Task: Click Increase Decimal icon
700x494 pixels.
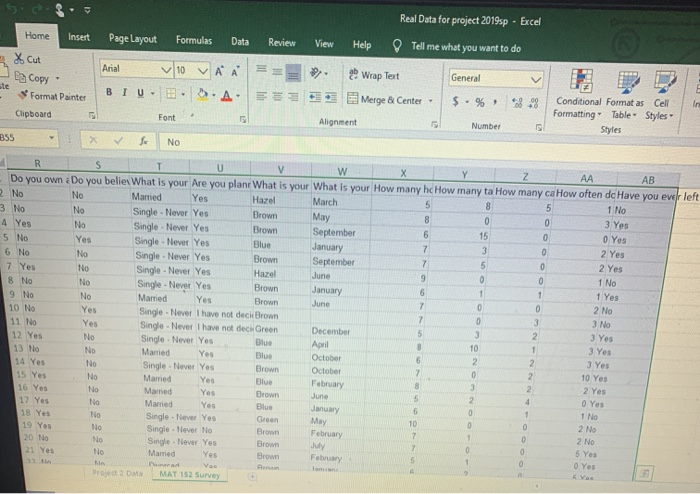Action: pos(517,103)
